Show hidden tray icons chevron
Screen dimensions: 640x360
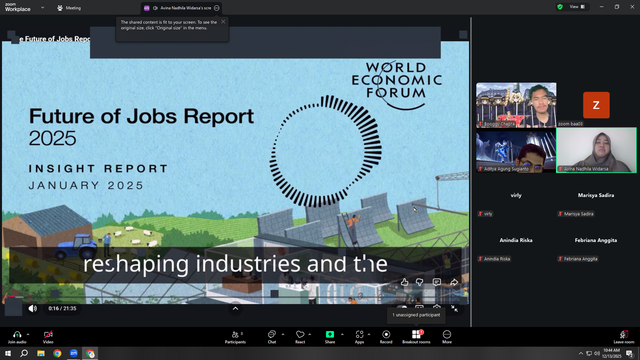[581, 353]
